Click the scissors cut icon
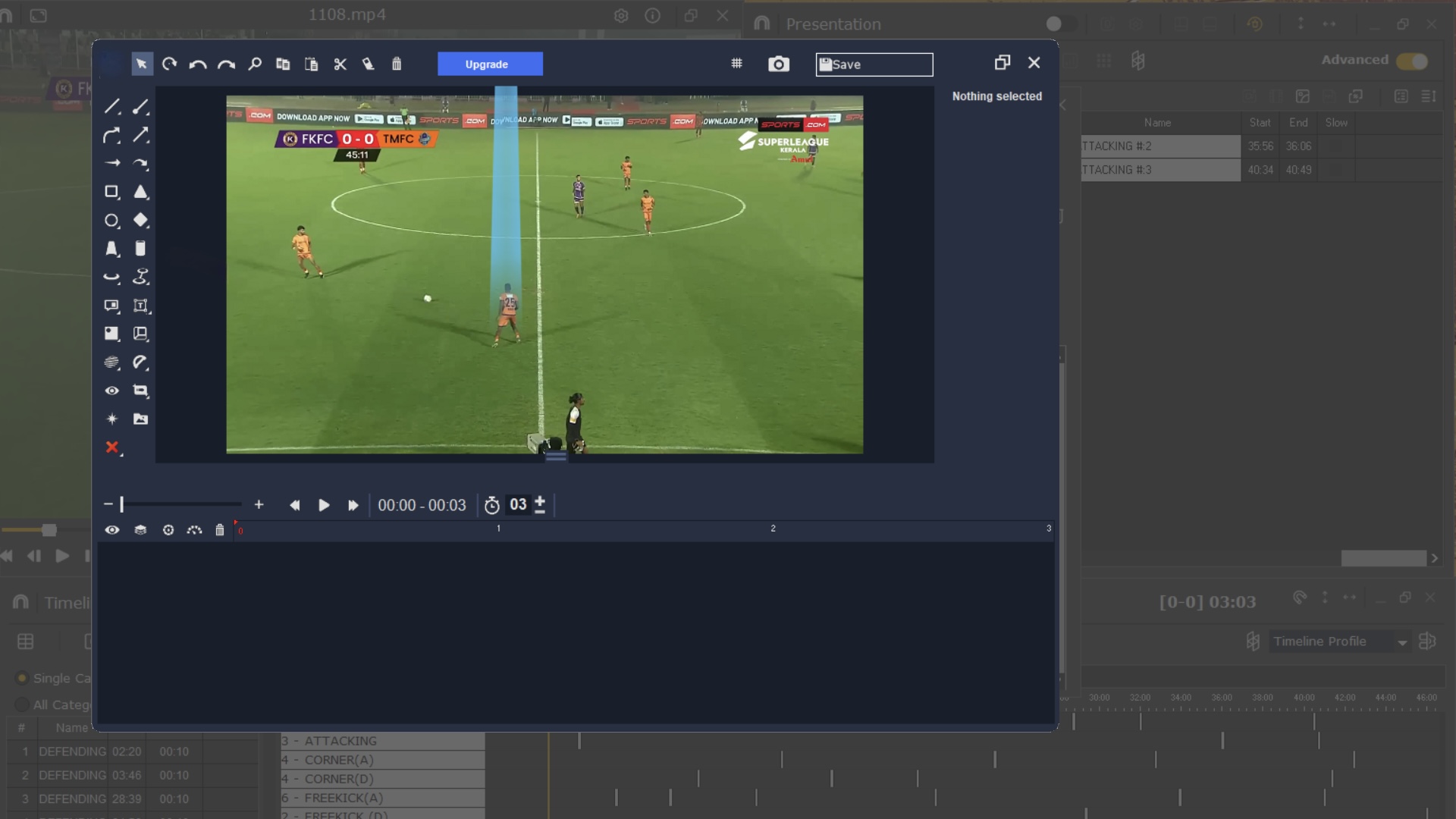This screenshot has height=819, width=1456. pyautogui.click(x=340, y=64)
